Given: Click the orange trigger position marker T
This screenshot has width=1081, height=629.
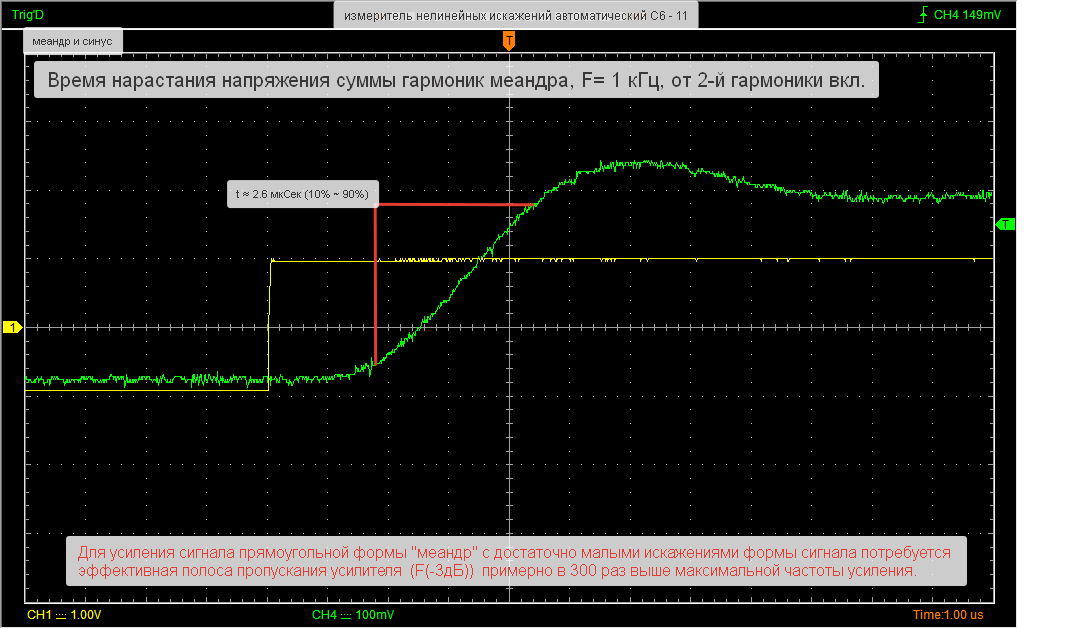Looking at the screenshot, I should pos(509,41).
